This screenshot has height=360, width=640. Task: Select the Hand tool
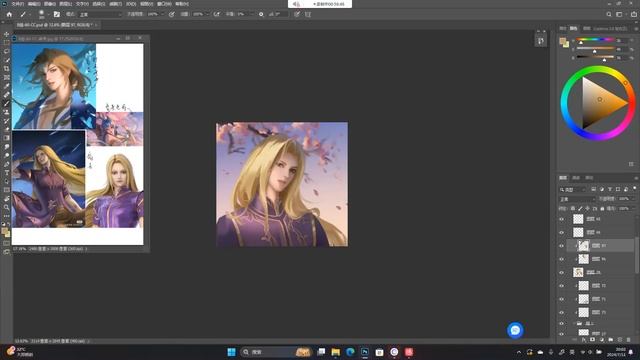(x=6, y=199)
